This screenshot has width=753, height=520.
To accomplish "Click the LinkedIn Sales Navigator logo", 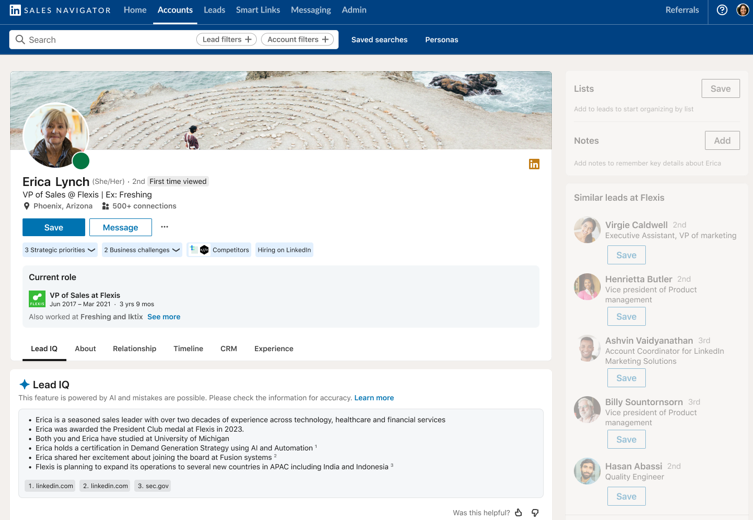I will point(60,10).
